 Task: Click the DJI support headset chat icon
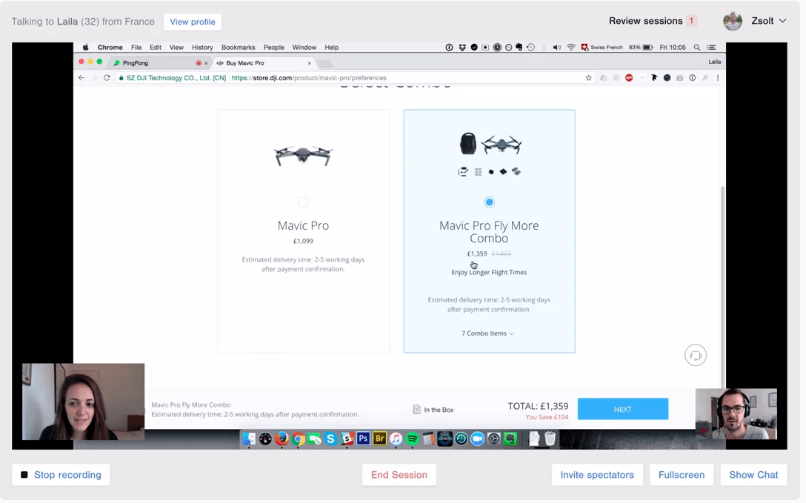click(695, 356)
